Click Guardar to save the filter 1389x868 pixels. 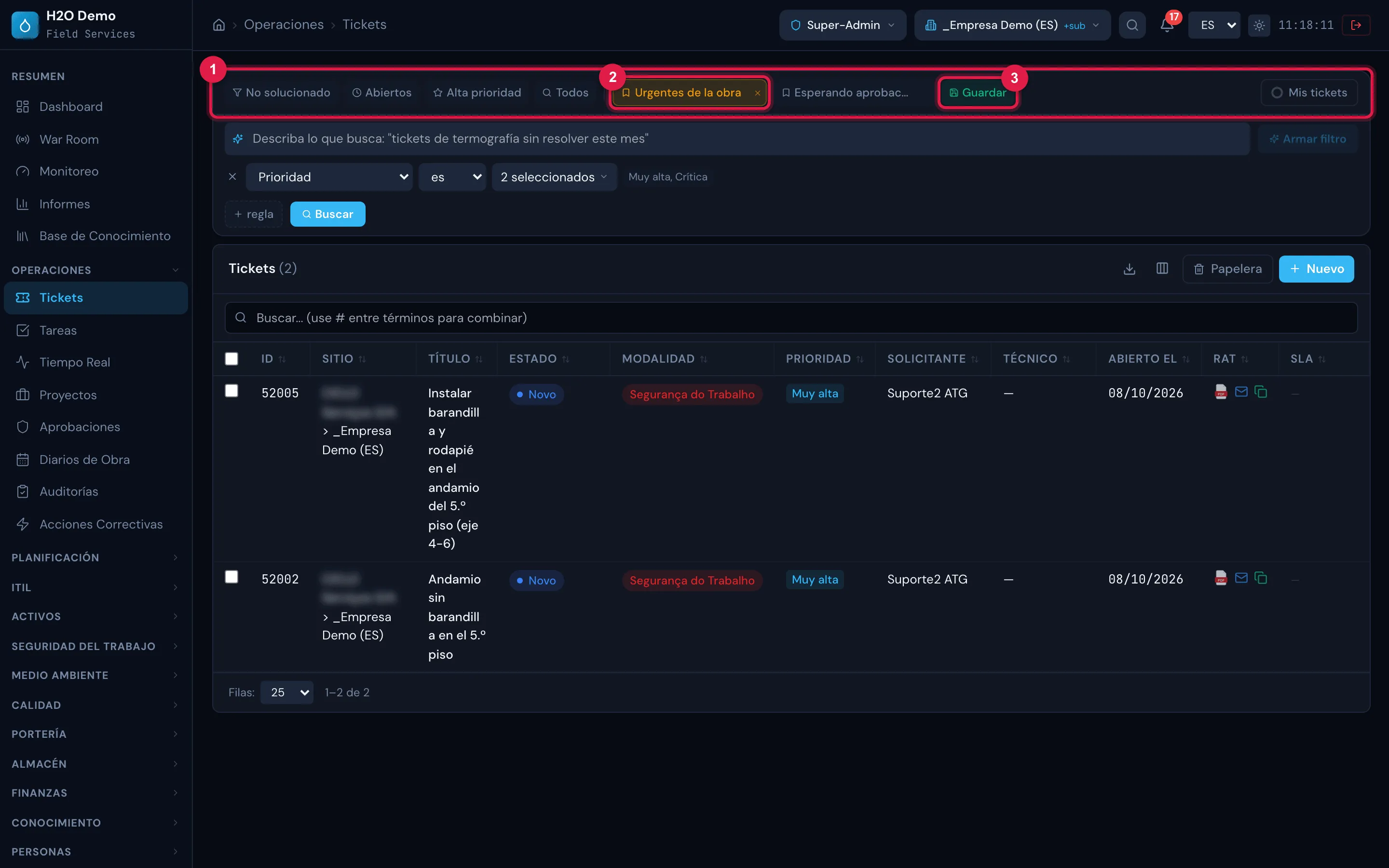[x=978, y=93]
